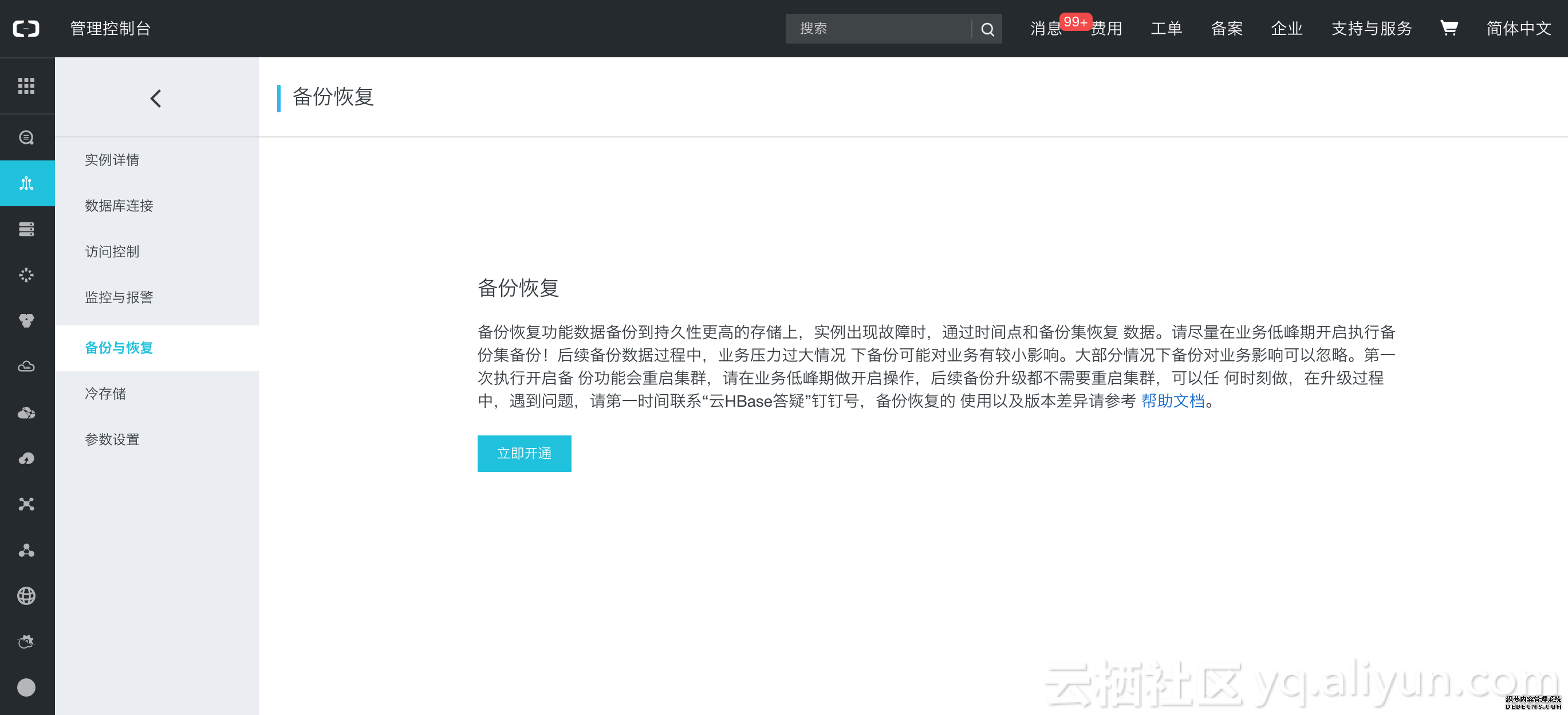
Task: Click the magnifier log sidebar icon
Action: pyautogui.click(x=26, y=137)
